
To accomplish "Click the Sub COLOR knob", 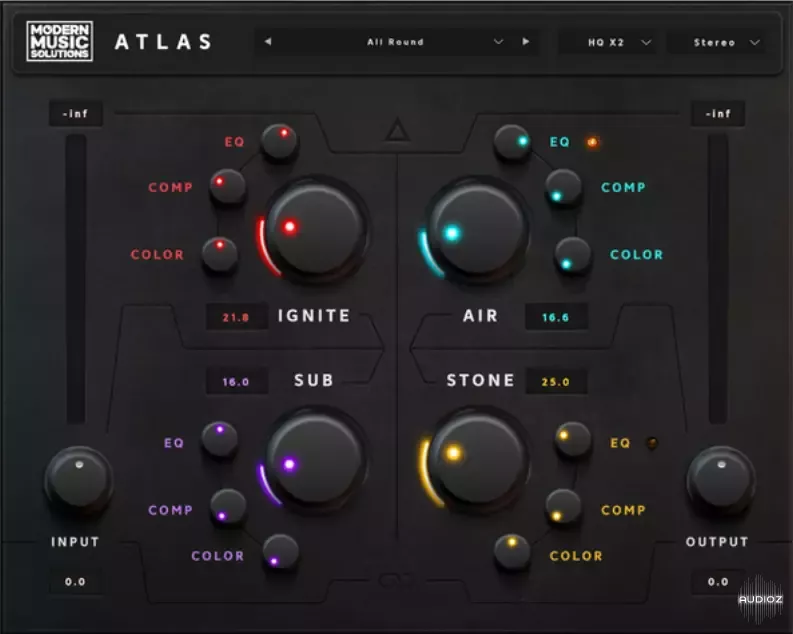I will point(281,552).
